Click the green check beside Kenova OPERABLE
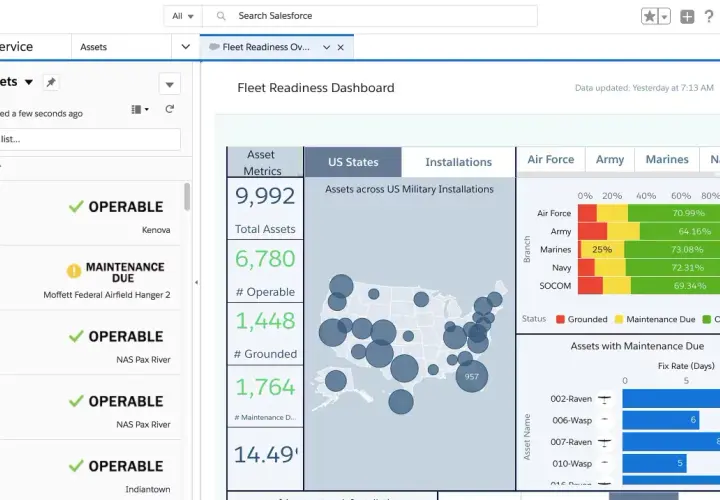This screenshot has height=500, width=720. click(76, 207)
